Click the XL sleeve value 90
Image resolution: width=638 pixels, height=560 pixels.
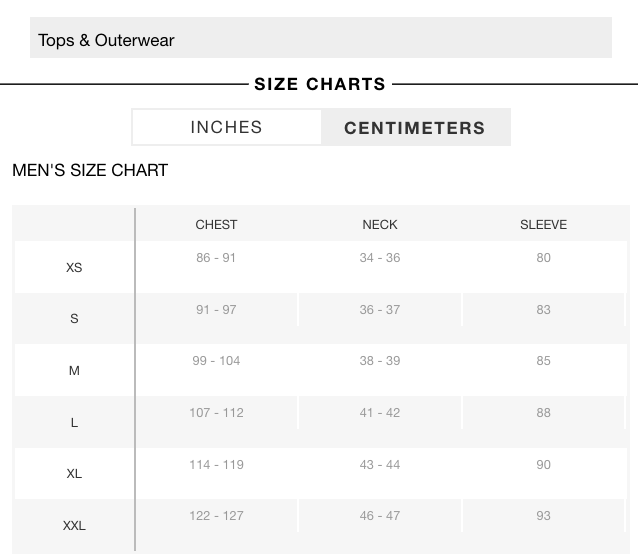click(543, 465)
